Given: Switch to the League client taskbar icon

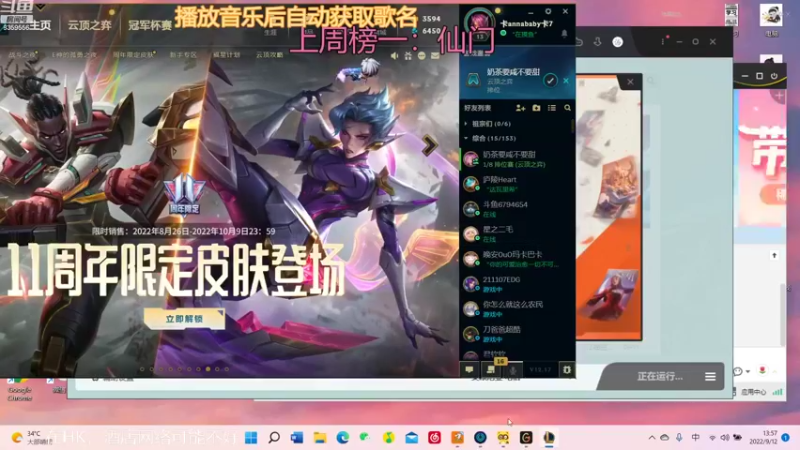Looking at the screenshot, I should (x=549, y=438).
